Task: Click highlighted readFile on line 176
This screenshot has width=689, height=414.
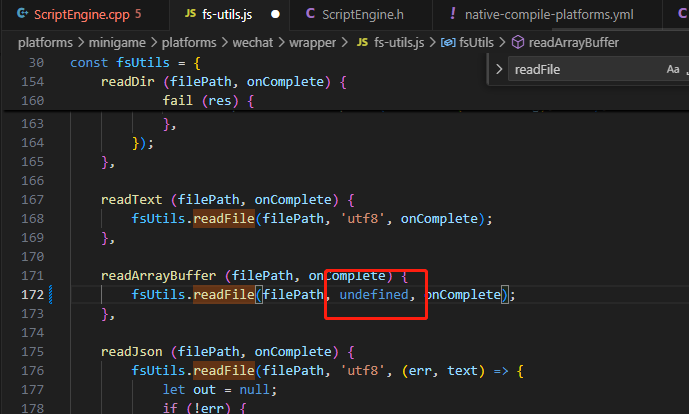Action: (x=224, y=370)
